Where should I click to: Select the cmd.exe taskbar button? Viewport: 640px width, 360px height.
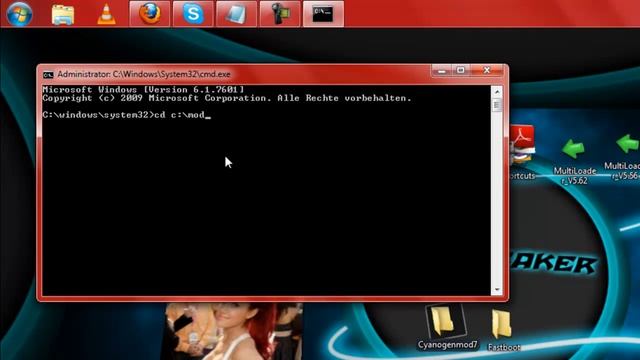click(x=323, y=13)
